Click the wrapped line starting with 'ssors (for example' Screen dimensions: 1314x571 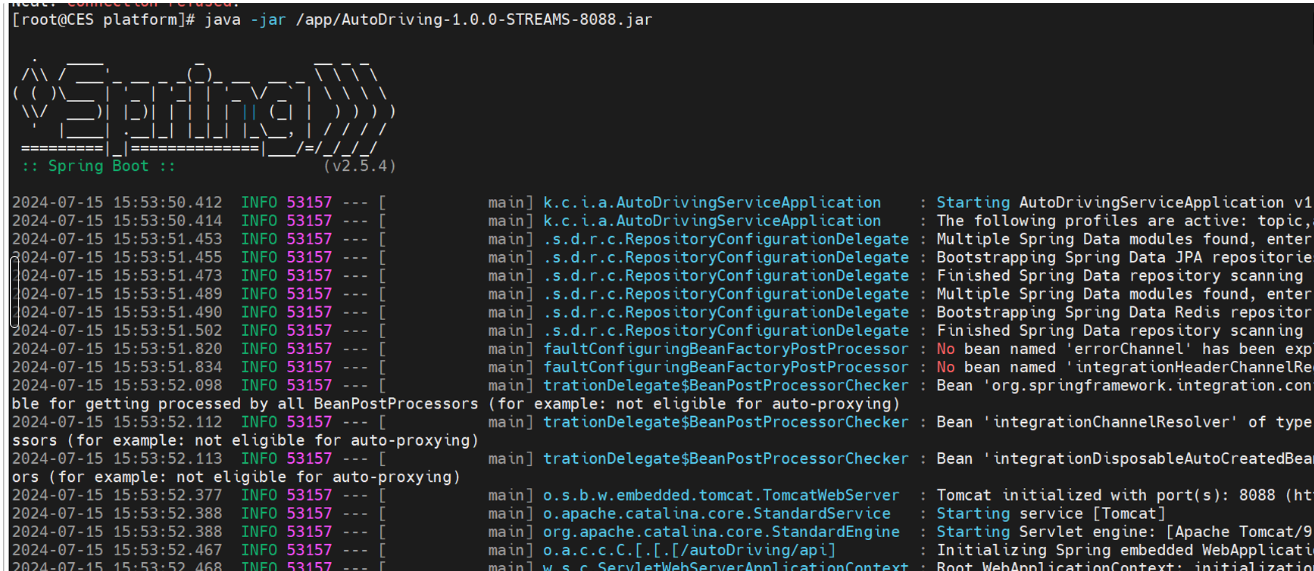245,440
